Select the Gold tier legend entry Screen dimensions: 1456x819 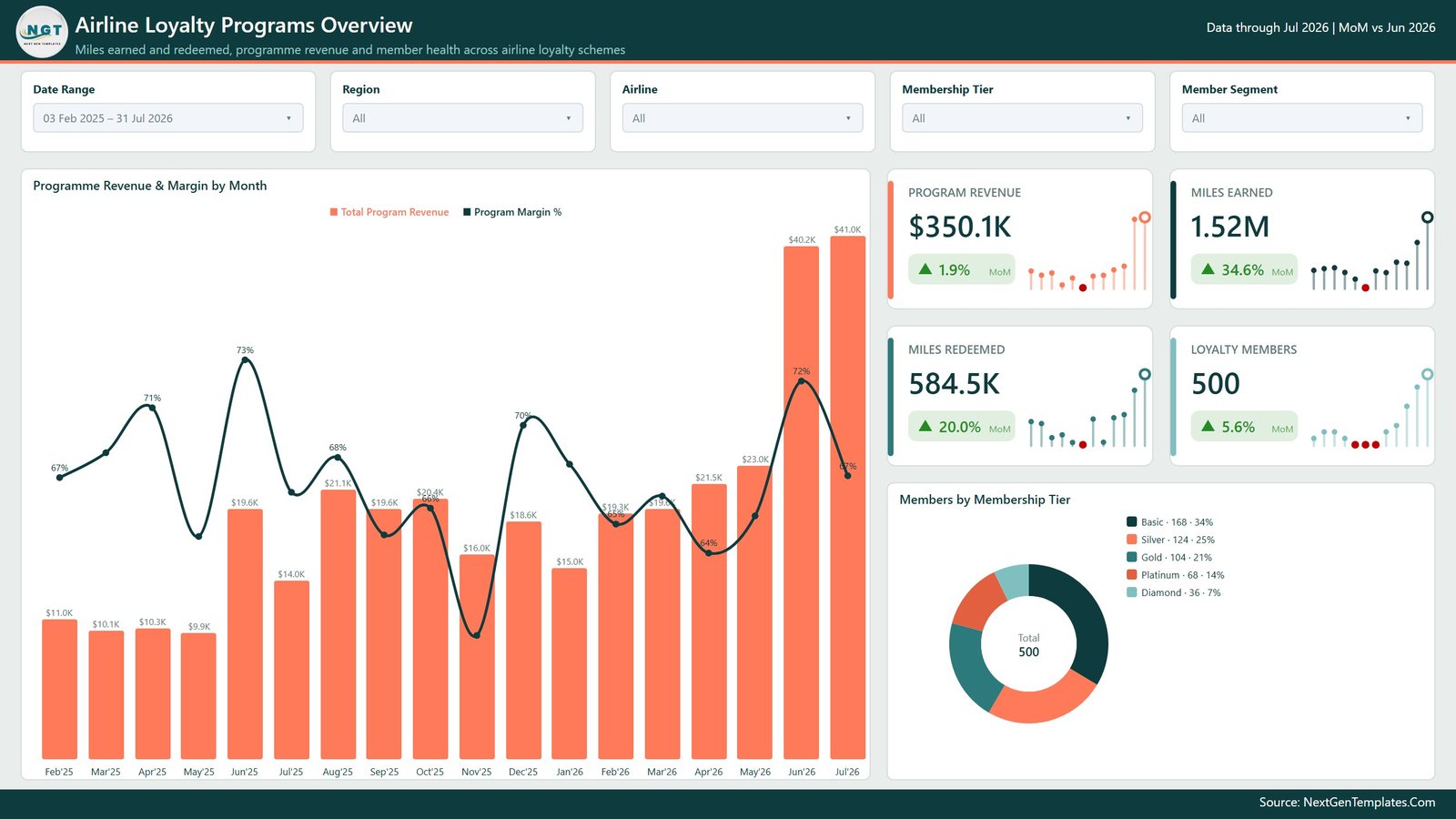(1169, 557)
